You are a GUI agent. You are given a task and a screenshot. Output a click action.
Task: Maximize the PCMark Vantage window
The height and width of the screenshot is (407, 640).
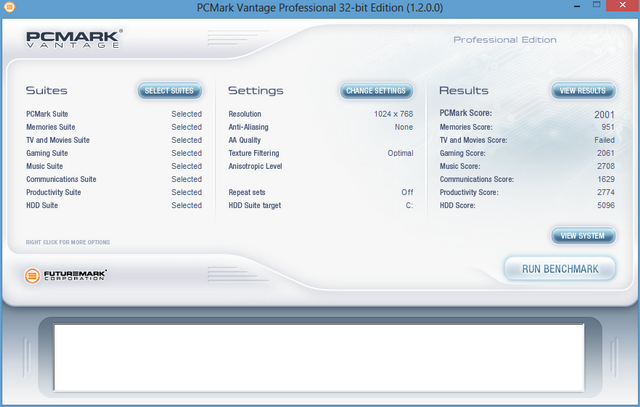click(x=596, y=5)
